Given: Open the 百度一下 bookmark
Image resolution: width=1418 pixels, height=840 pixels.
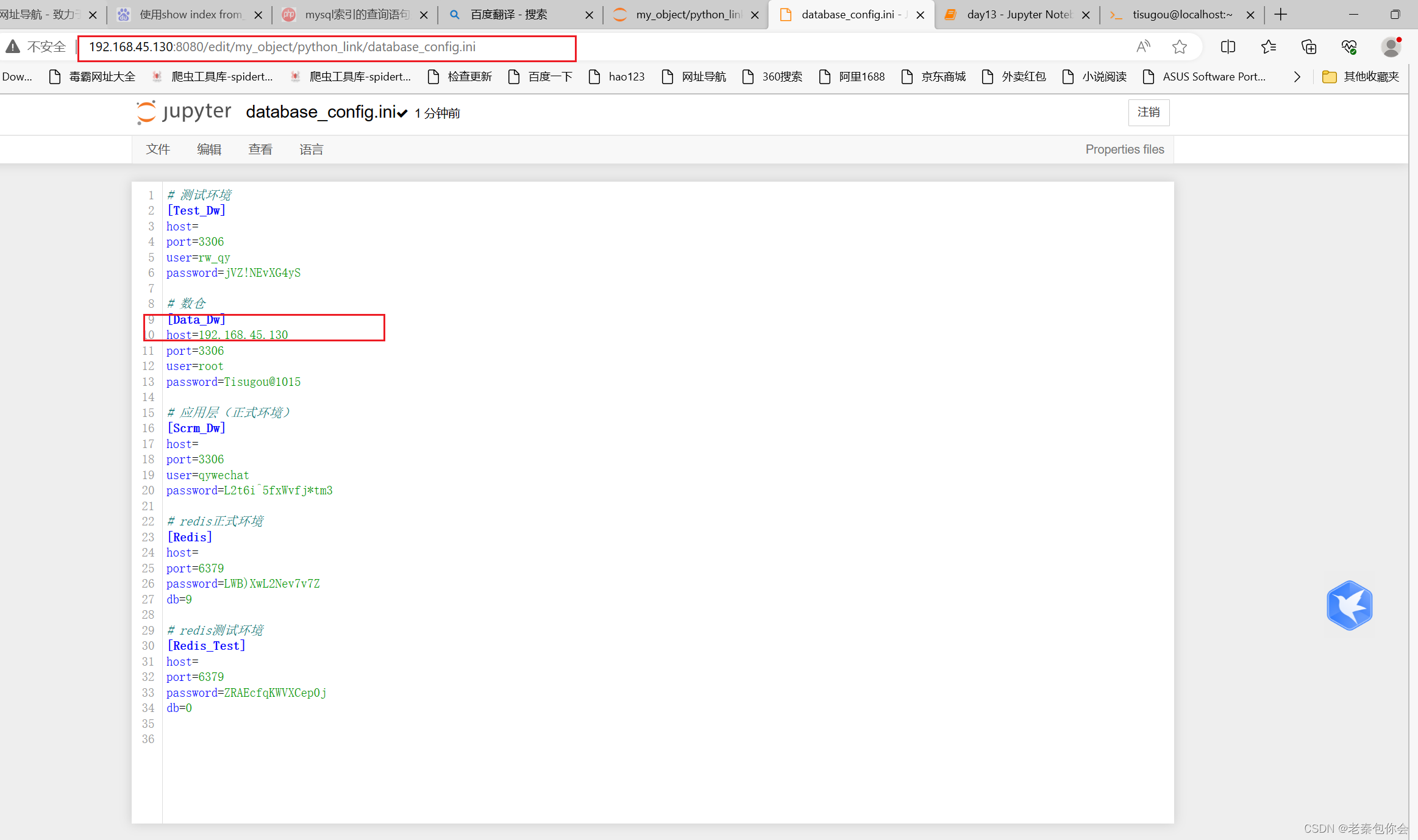Looking at the screenshot, I should coord(541,77).
